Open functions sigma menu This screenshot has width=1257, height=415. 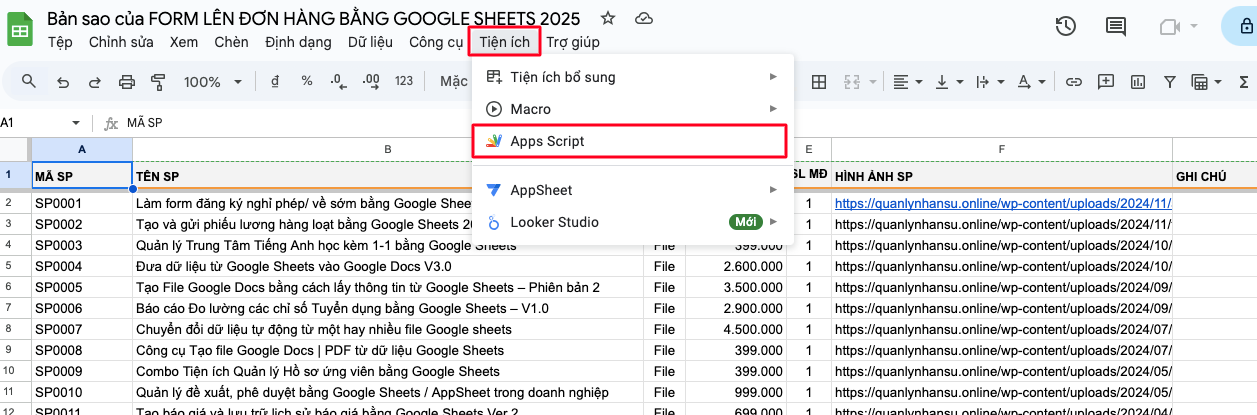pyautogui.click(x=1242, y=82)
